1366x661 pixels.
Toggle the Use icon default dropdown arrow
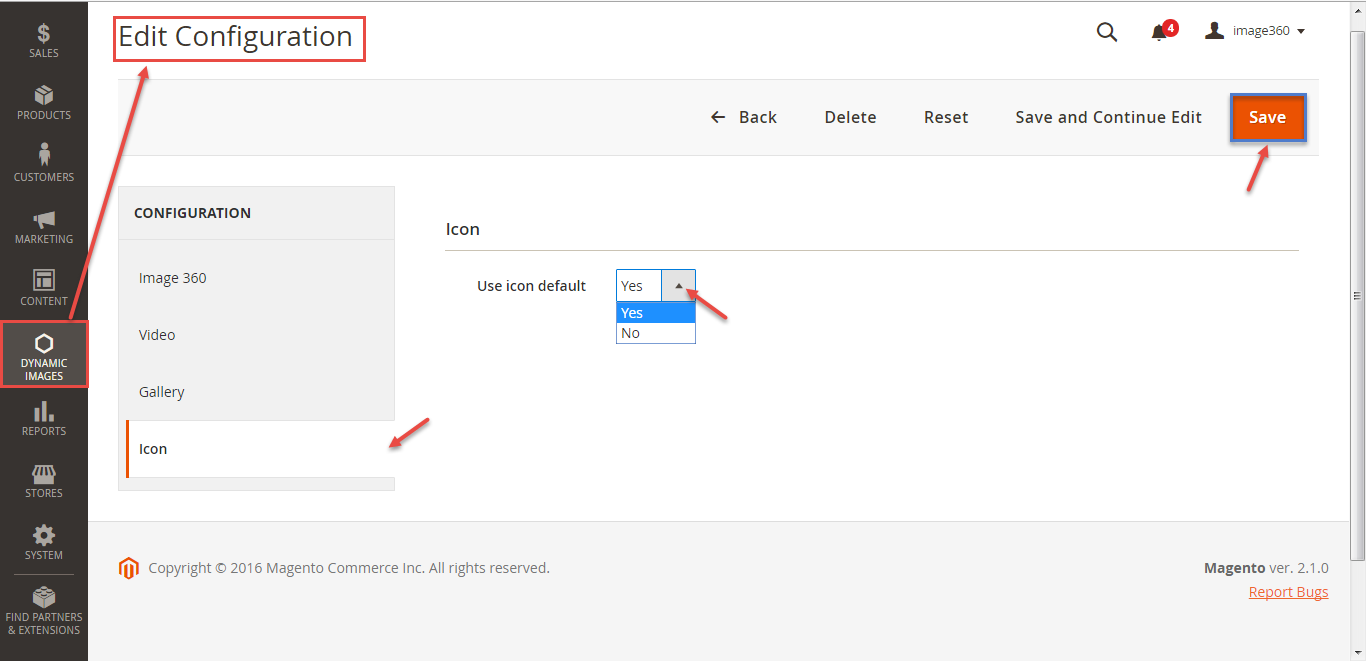click(678, 286)
